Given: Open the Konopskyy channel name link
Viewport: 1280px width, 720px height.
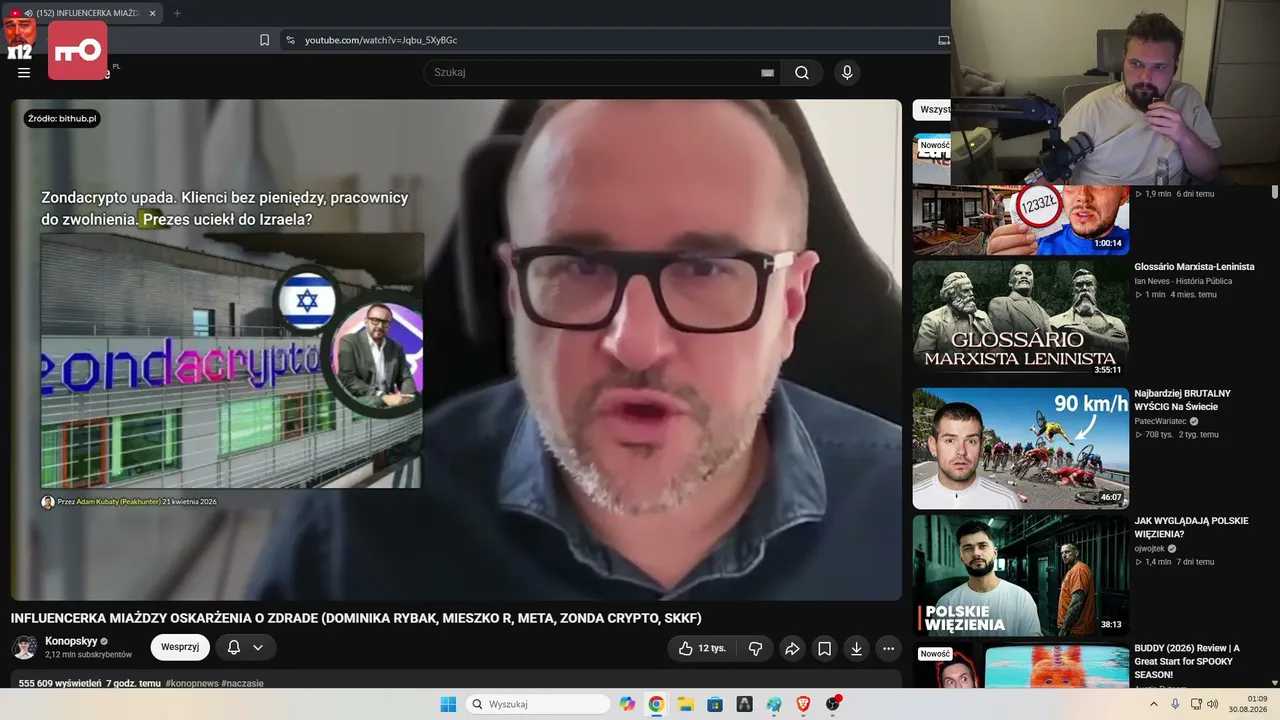Looking at the screenshot, I should tap(71, 641).
